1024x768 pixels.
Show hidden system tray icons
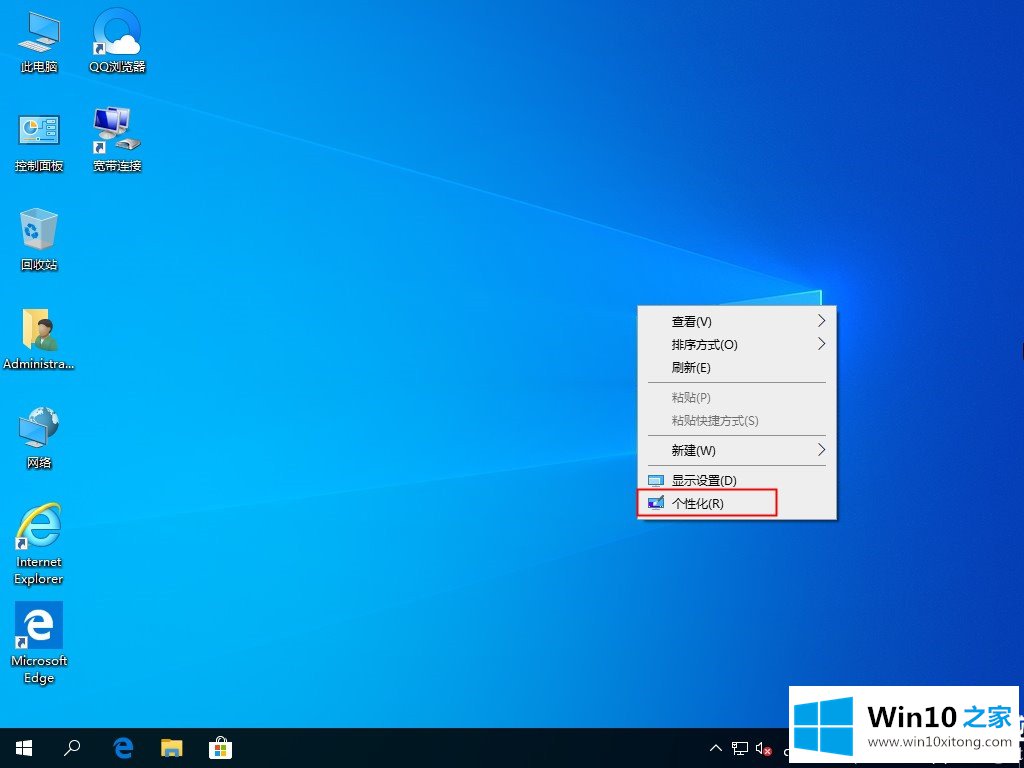tap(715, 747)
